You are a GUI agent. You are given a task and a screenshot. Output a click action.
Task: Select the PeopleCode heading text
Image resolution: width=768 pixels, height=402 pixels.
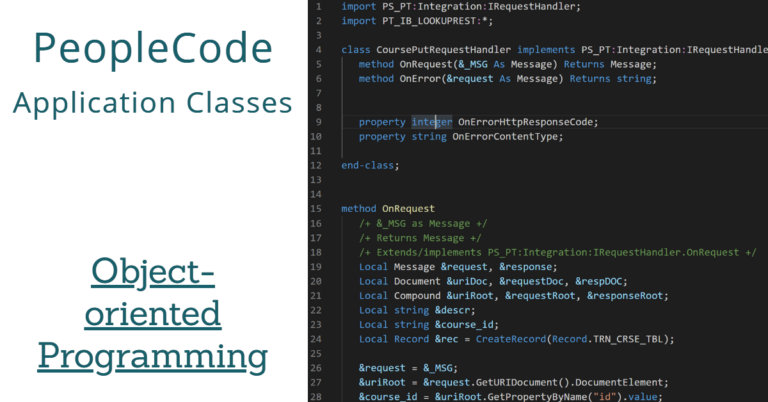click(153, 48)
